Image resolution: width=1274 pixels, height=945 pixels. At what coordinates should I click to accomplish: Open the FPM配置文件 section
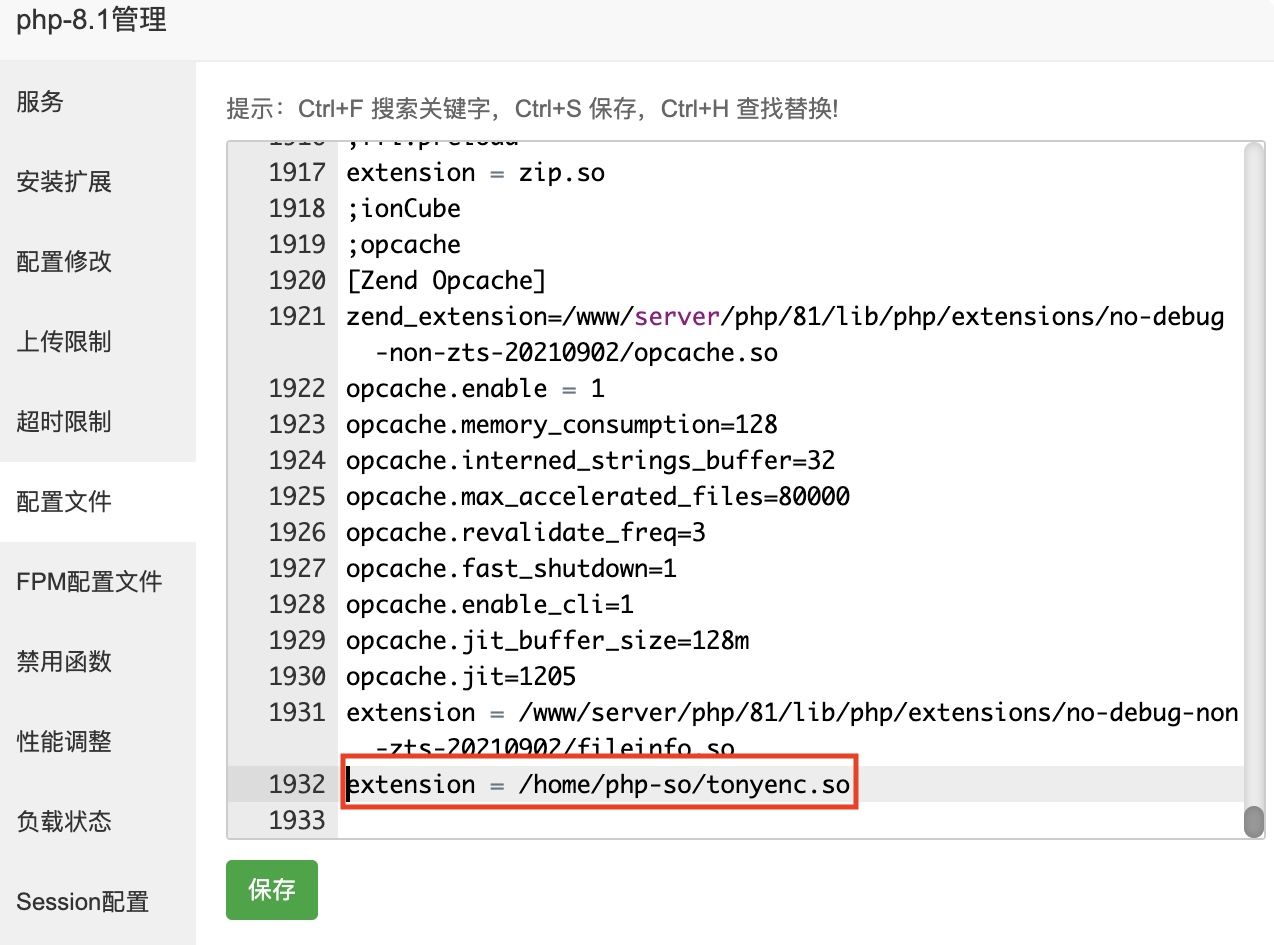click(89, 582)
